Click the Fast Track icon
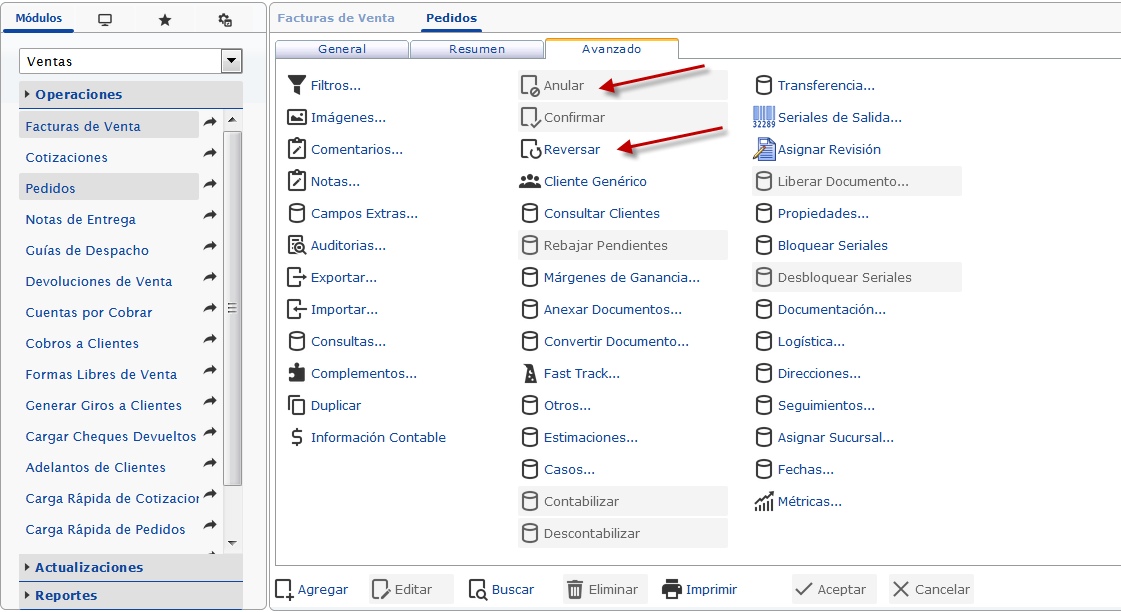This screenshot has height=612, width=1121. 530,373
